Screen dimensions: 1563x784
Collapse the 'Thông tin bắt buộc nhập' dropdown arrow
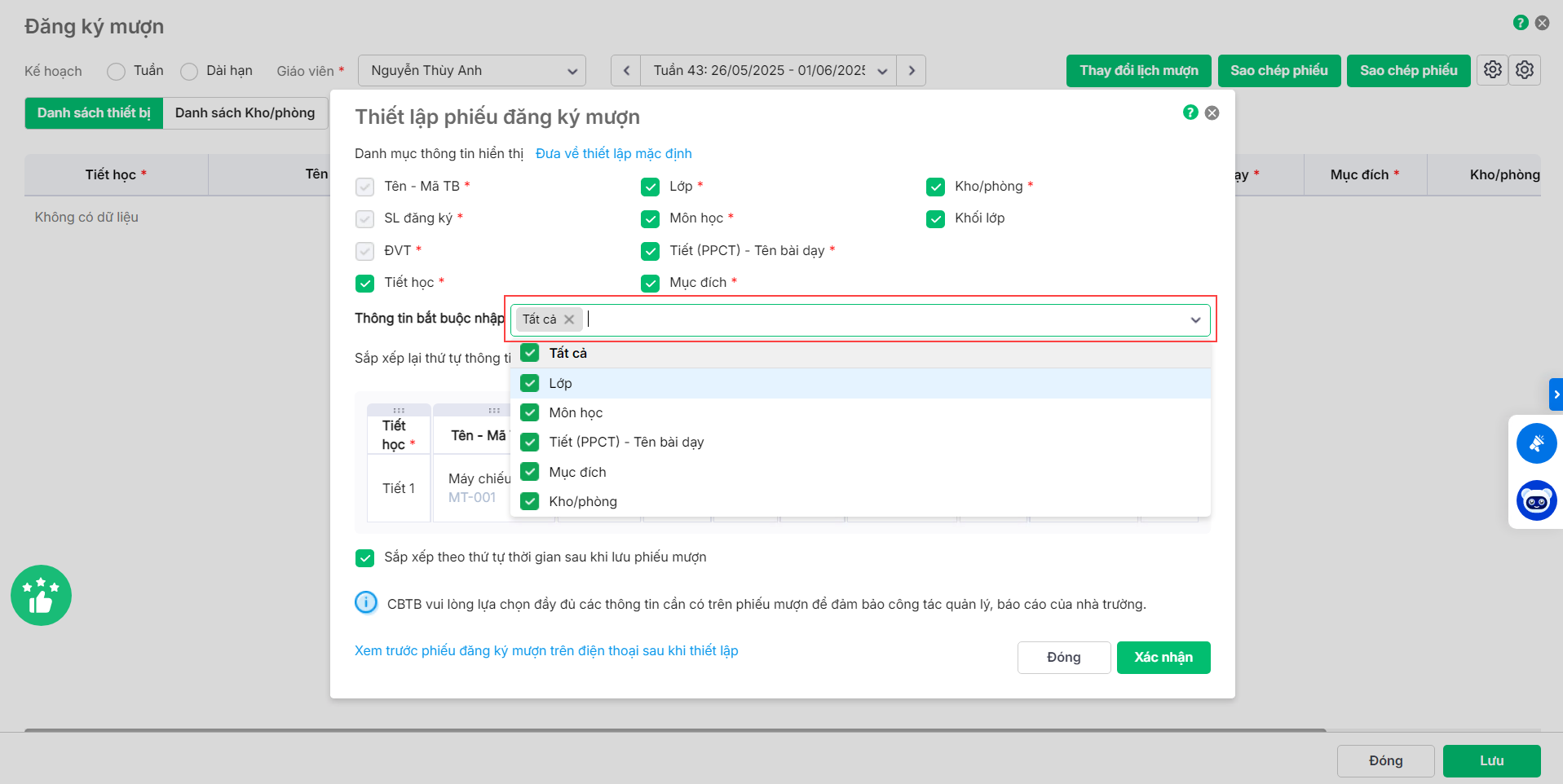(1195, 320)
